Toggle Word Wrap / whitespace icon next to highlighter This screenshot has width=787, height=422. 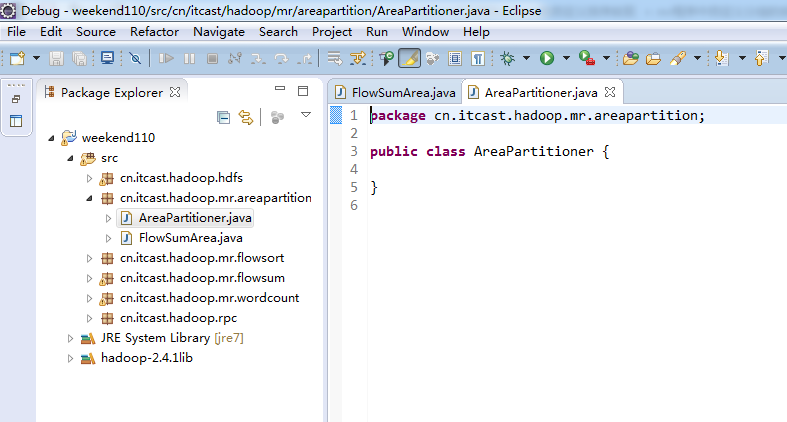point(432,59)
